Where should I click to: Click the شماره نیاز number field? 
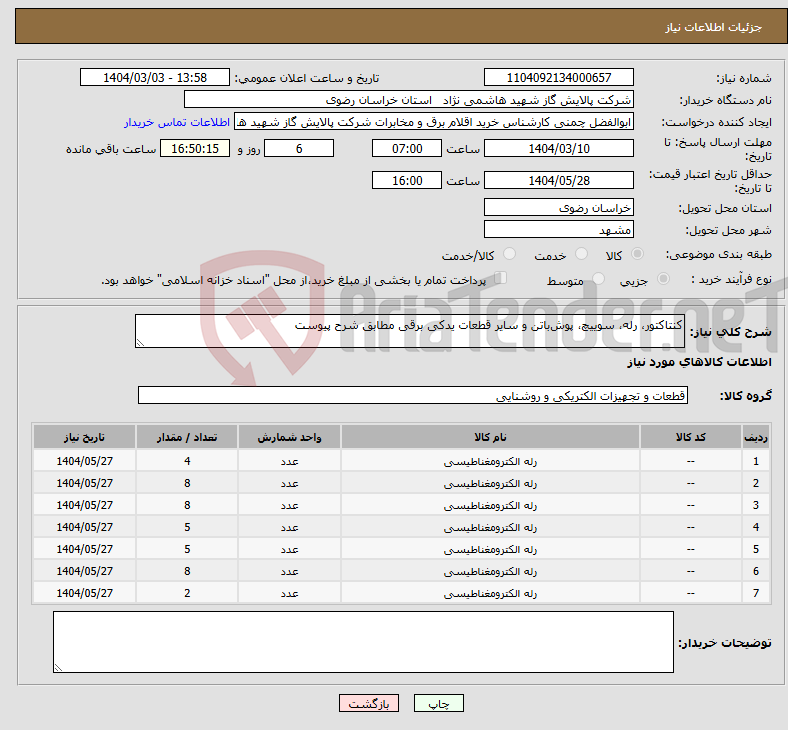pyautogui.click(x=558, y=78)
